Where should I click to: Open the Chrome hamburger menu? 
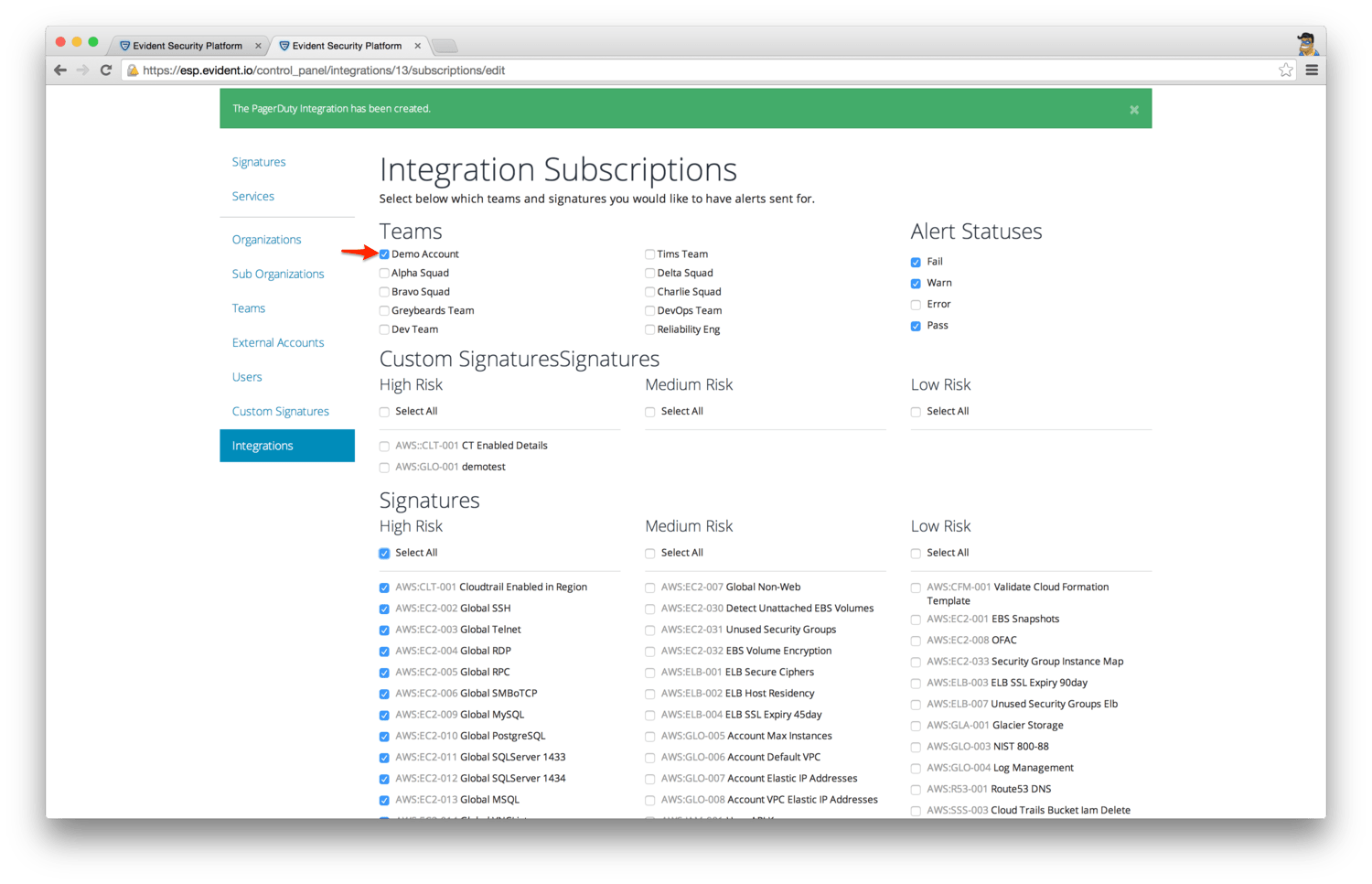tap(1312, 70)
